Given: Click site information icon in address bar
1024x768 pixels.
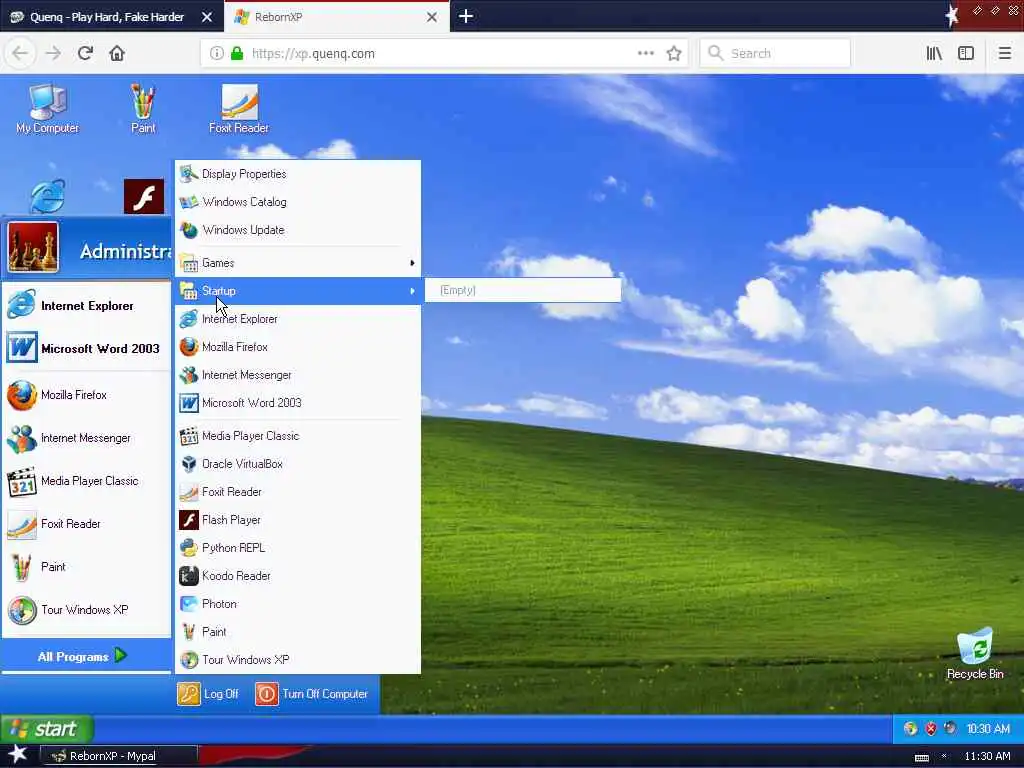Looking at the screenshot, I should coord(217,54).
